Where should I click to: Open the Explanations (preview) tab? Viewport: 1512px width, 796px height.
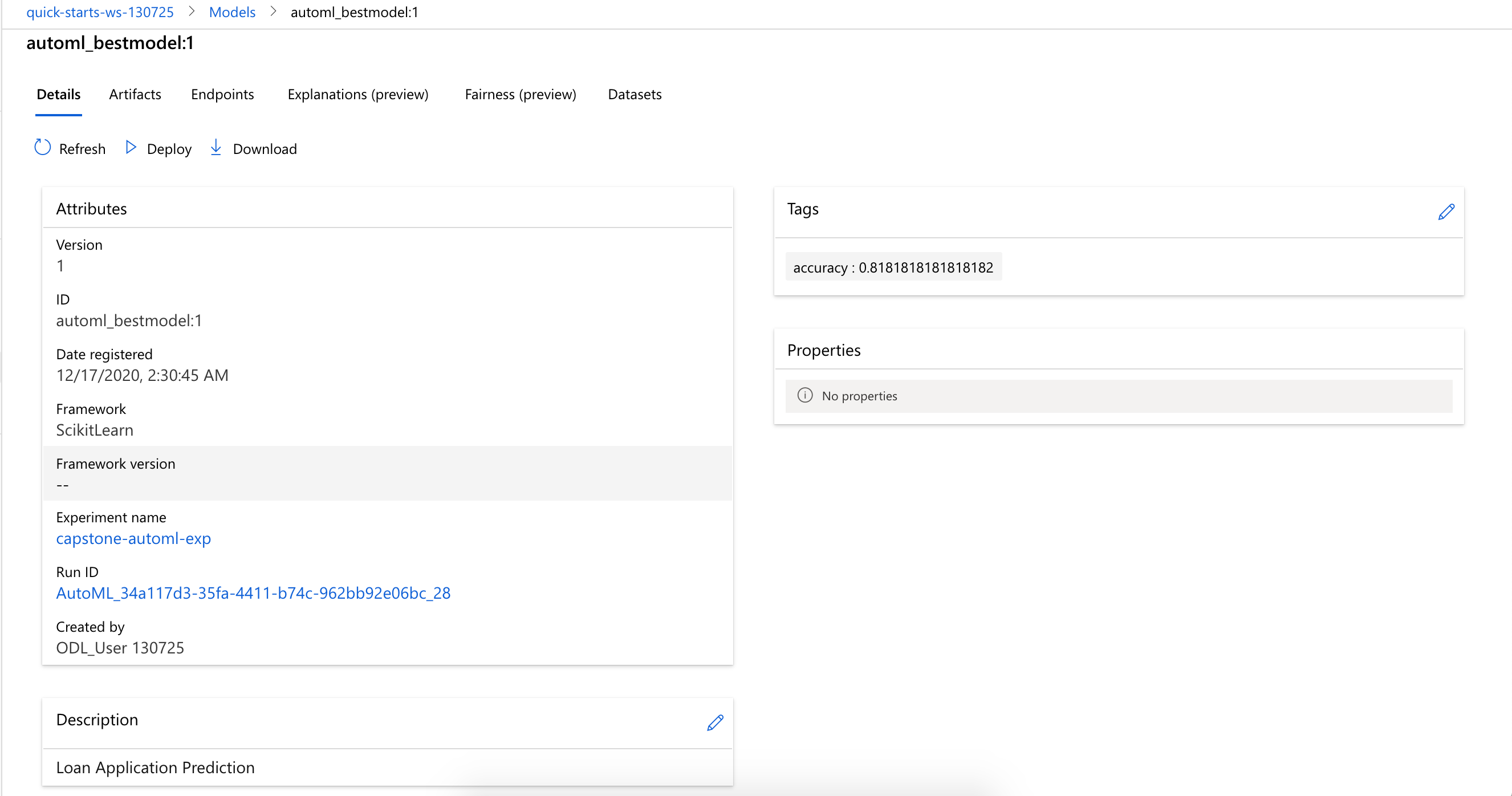[x=357, y=95]
